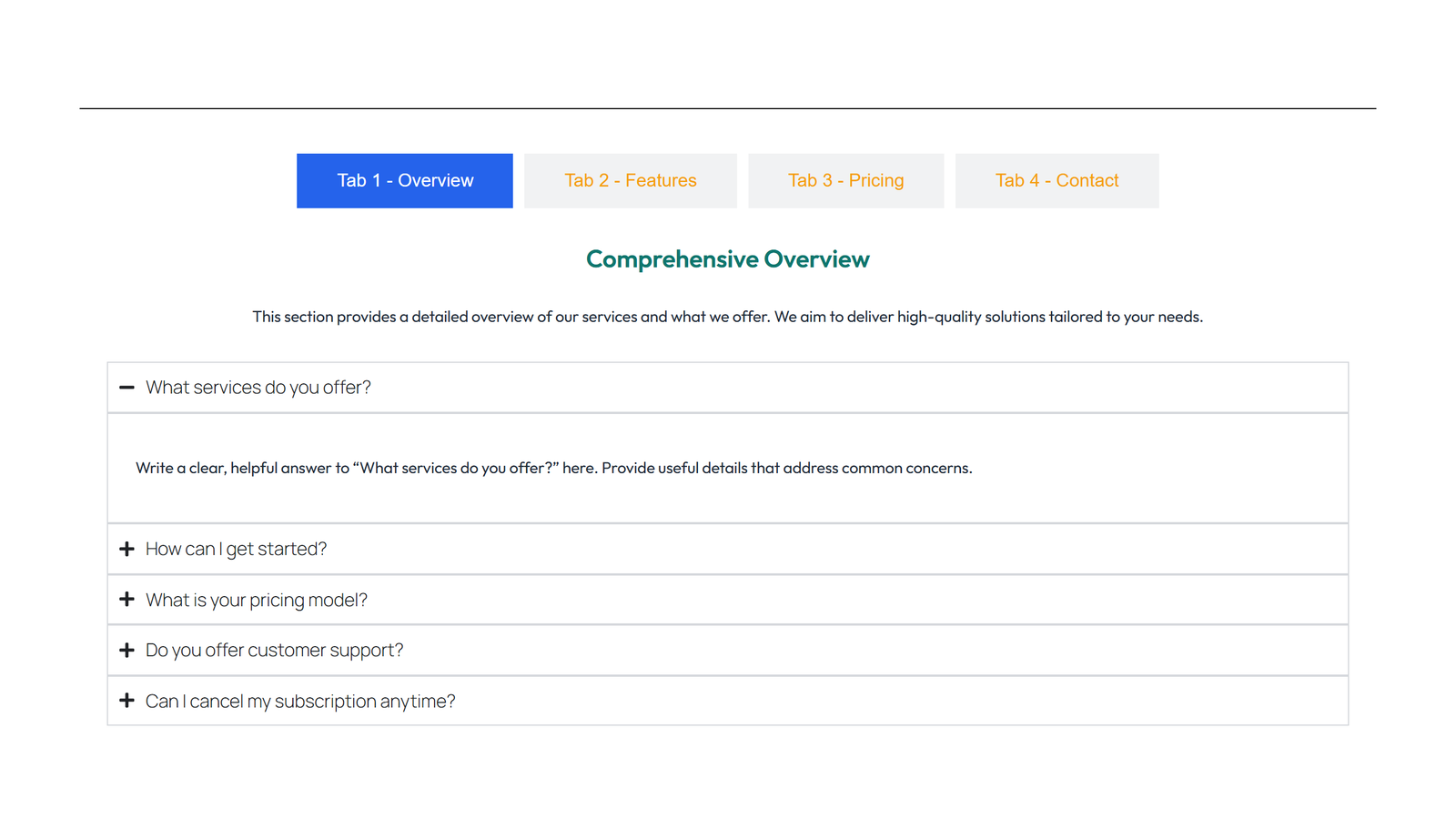Click the active Tab 1 - Overview
1456x819 pixels.
404,180
